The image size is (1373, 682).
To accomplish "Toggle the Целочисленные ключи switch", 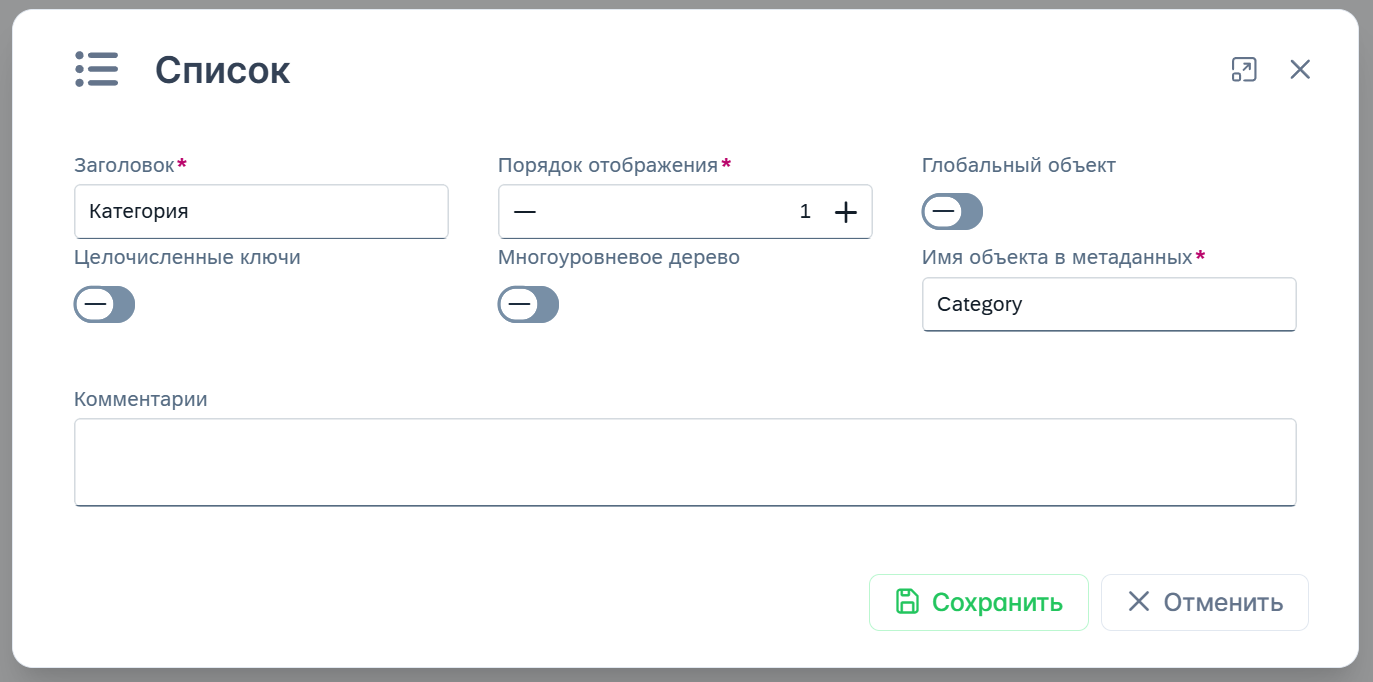I will tap(104, 304).
